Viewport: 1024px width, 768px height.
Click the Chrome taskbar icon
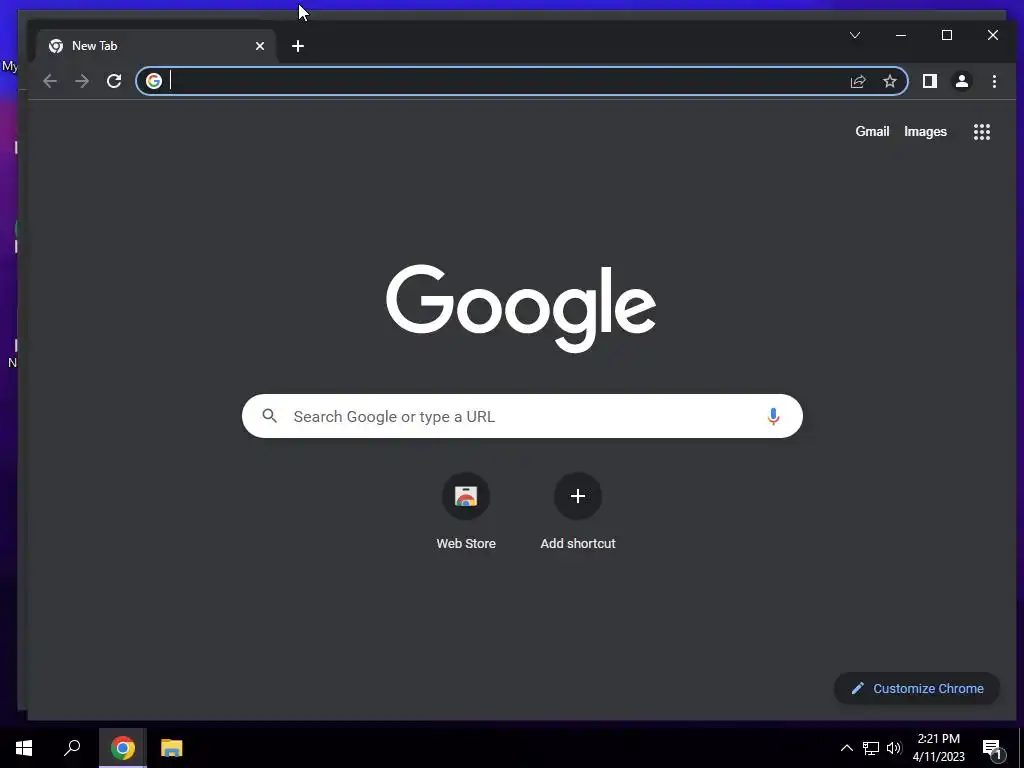123,748
